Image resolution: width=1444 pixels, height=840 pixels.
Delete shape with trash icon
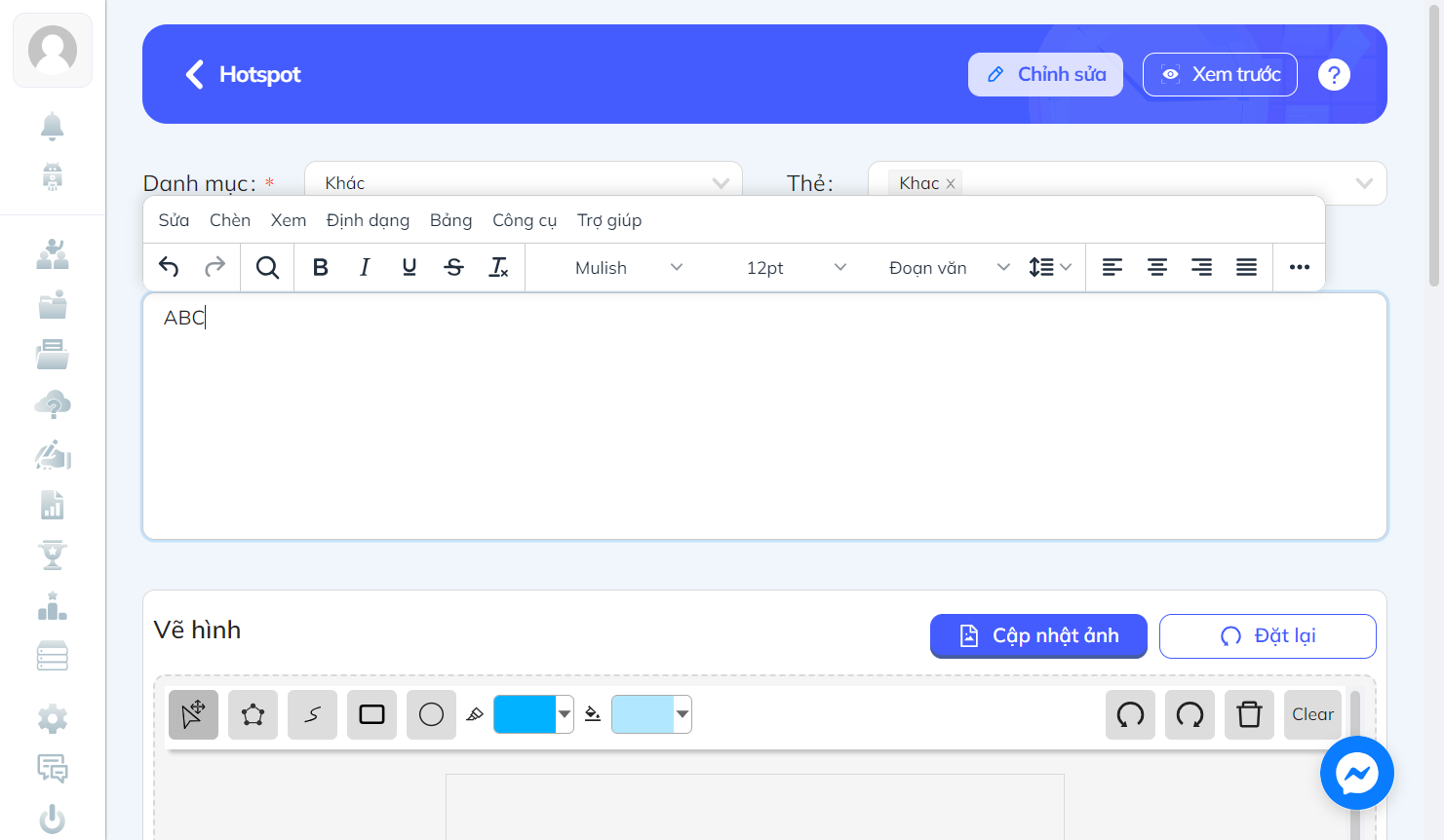pos(1249,714)
